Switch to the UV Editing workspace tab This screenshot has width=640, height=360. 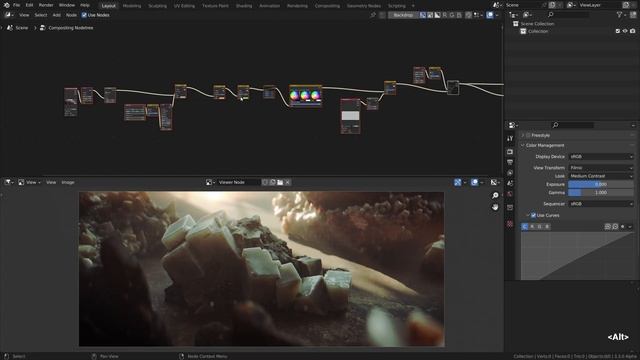(x=184, y=6)
